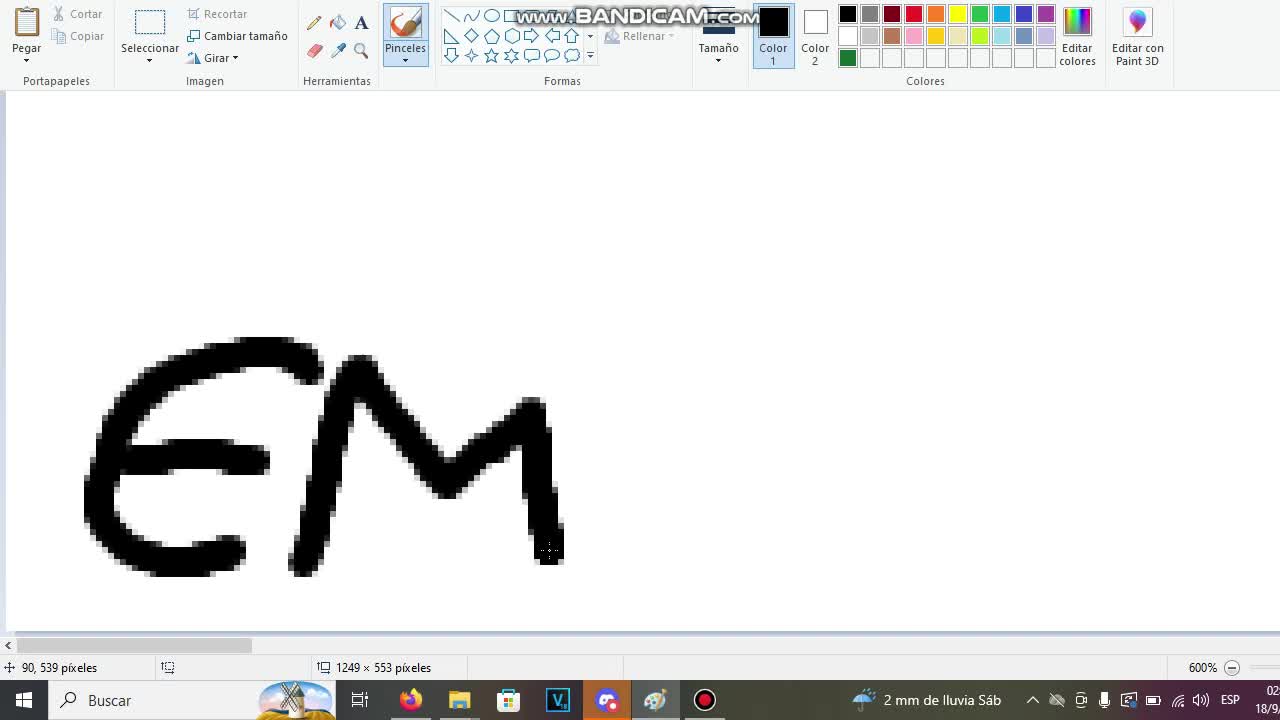Select the Text tool
This screenshot has height=720, width=1280.
pos(361,22)
